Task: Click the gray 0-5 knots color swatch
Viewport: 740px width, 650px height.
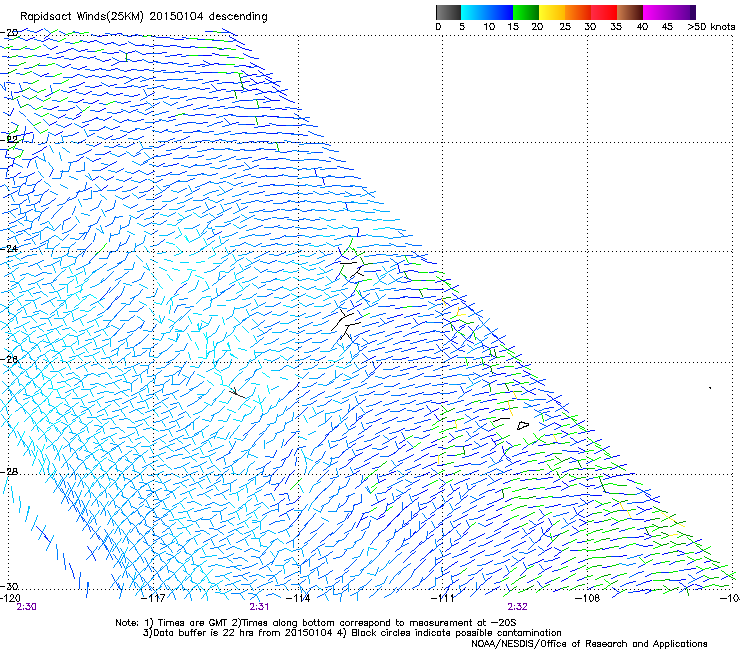Action: pos(448,12)
